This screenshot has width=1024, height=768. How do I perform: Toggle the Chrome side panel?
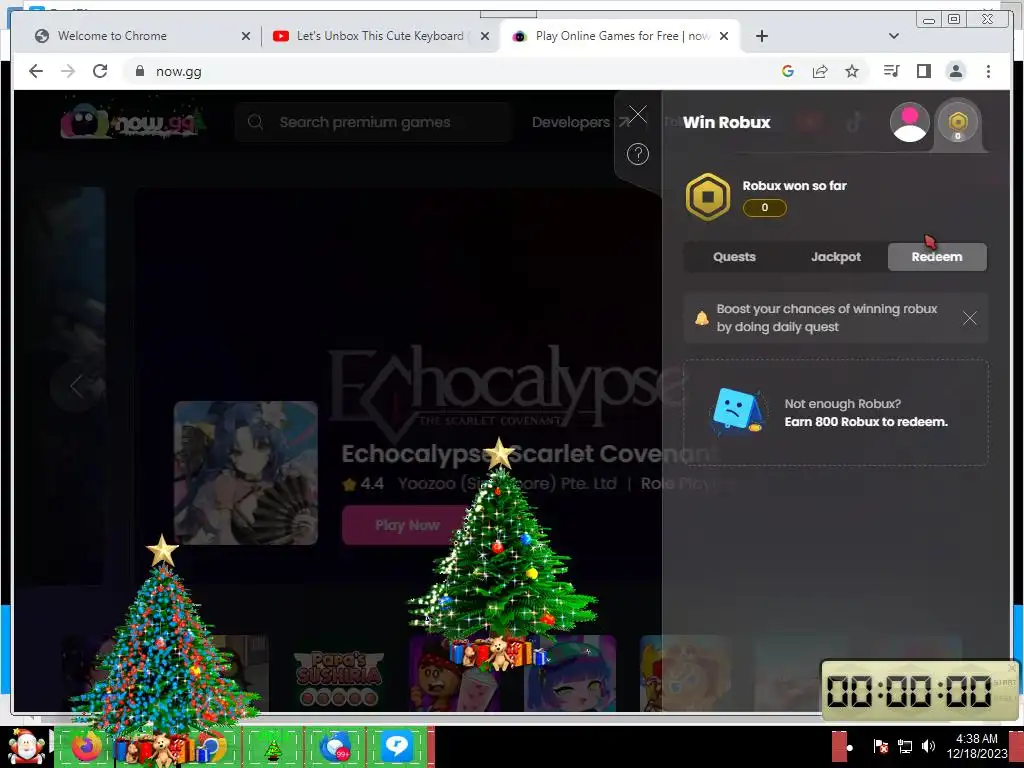(923, 71)
